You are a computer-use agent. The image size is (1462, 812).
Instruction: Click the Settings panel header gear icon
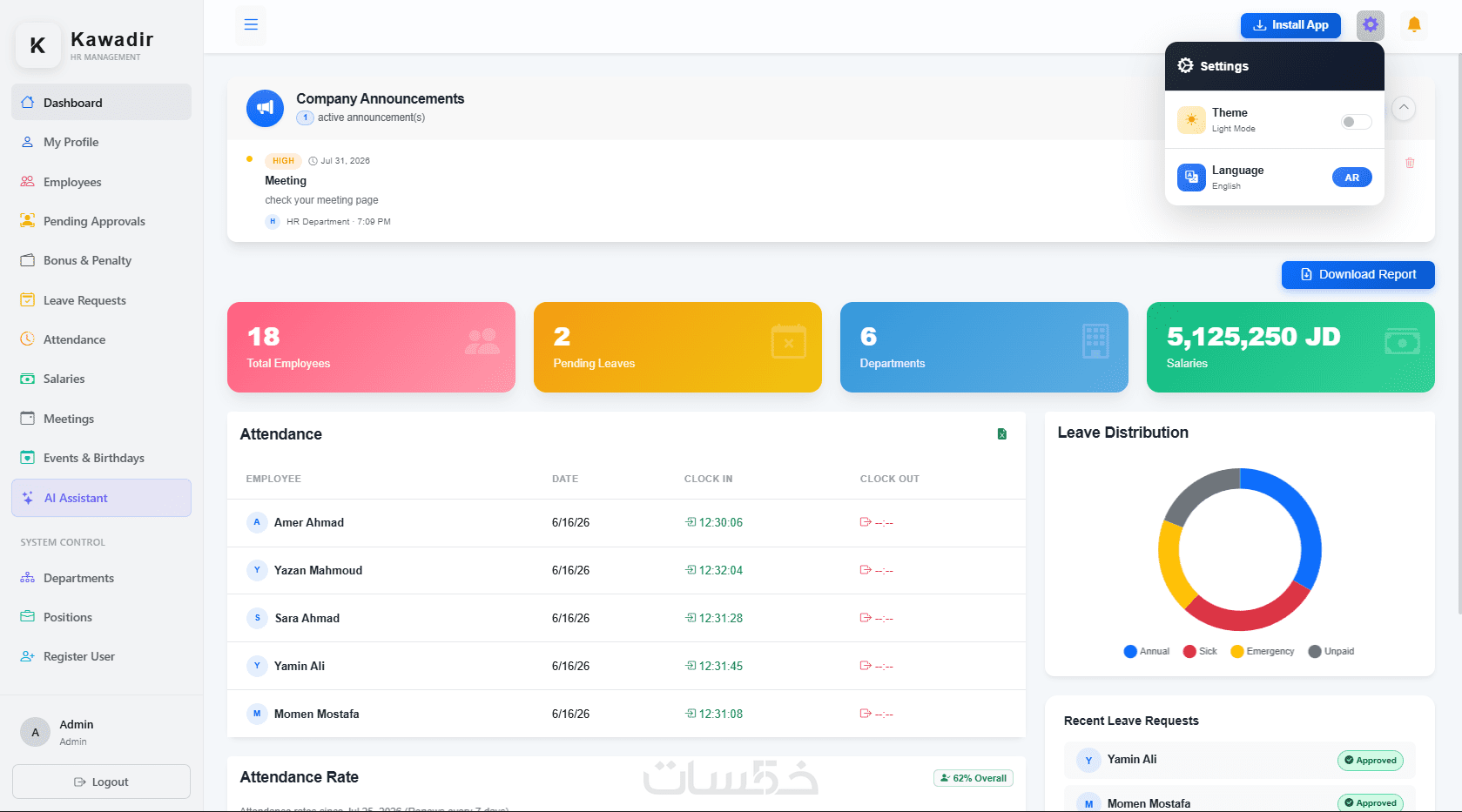(1185, 65)
